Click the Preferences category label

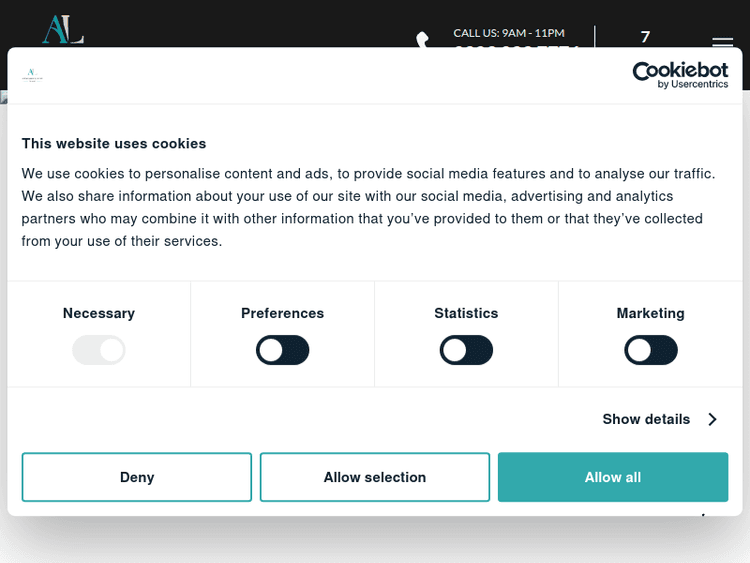(283, 313)
